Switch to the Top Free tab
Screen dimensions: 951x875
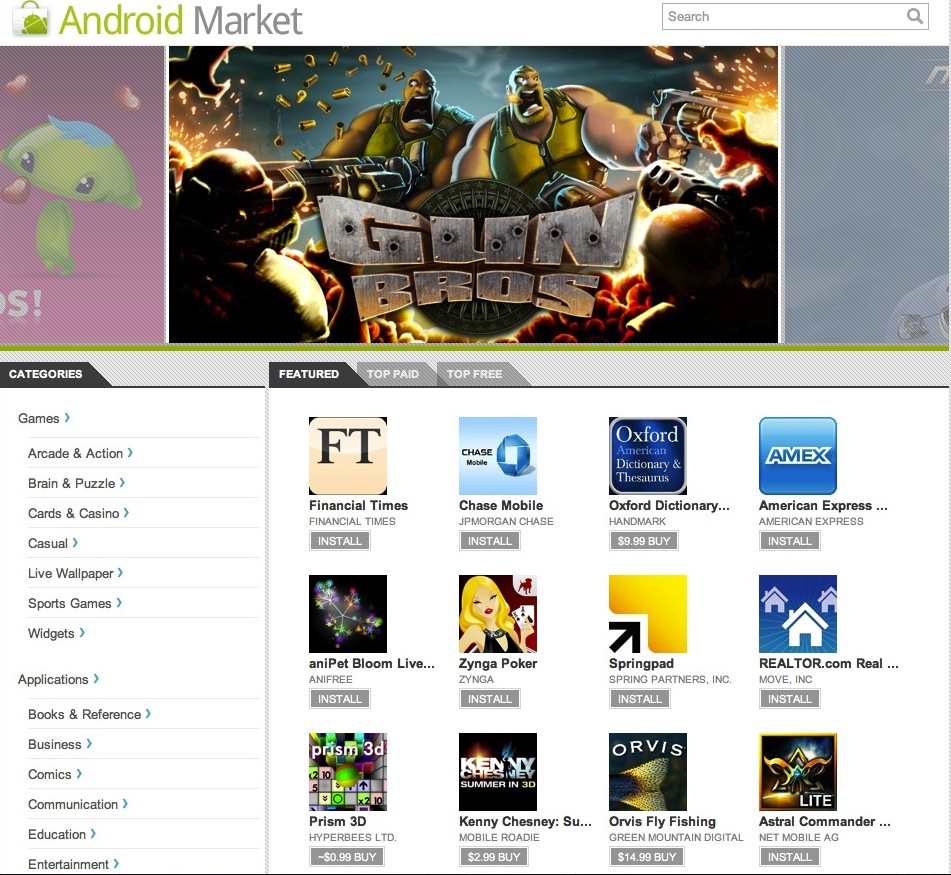tap(474, 374)
